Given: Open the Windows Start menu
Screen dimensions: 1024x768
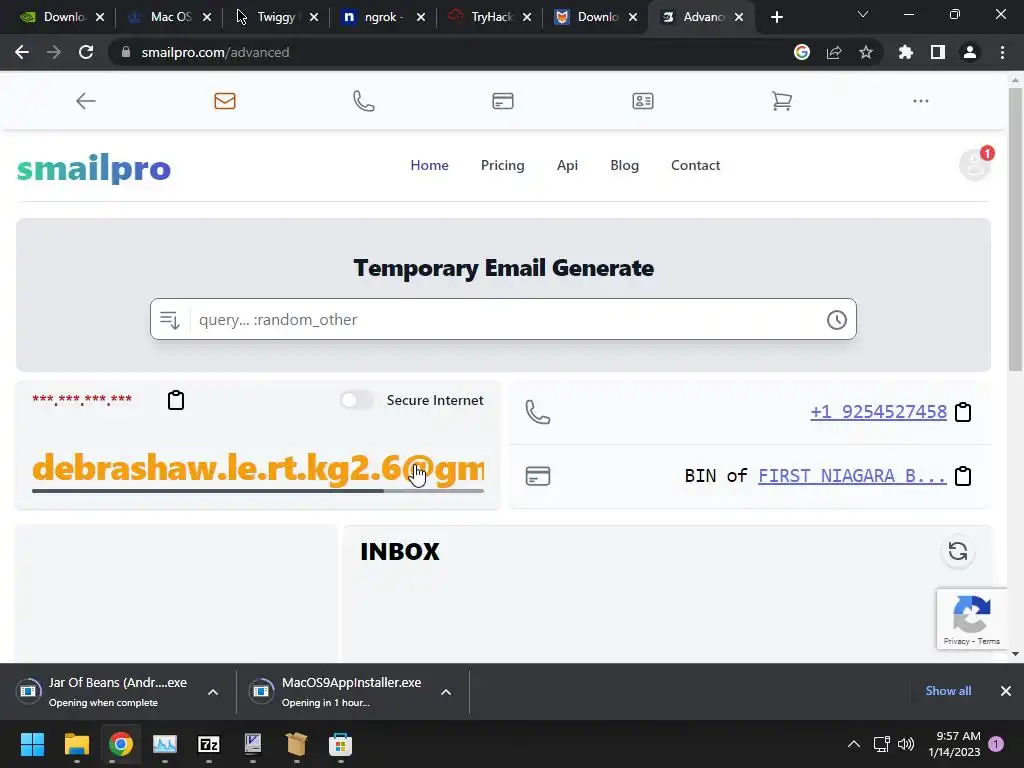Looking at the screenshot, I should (32, 744).
